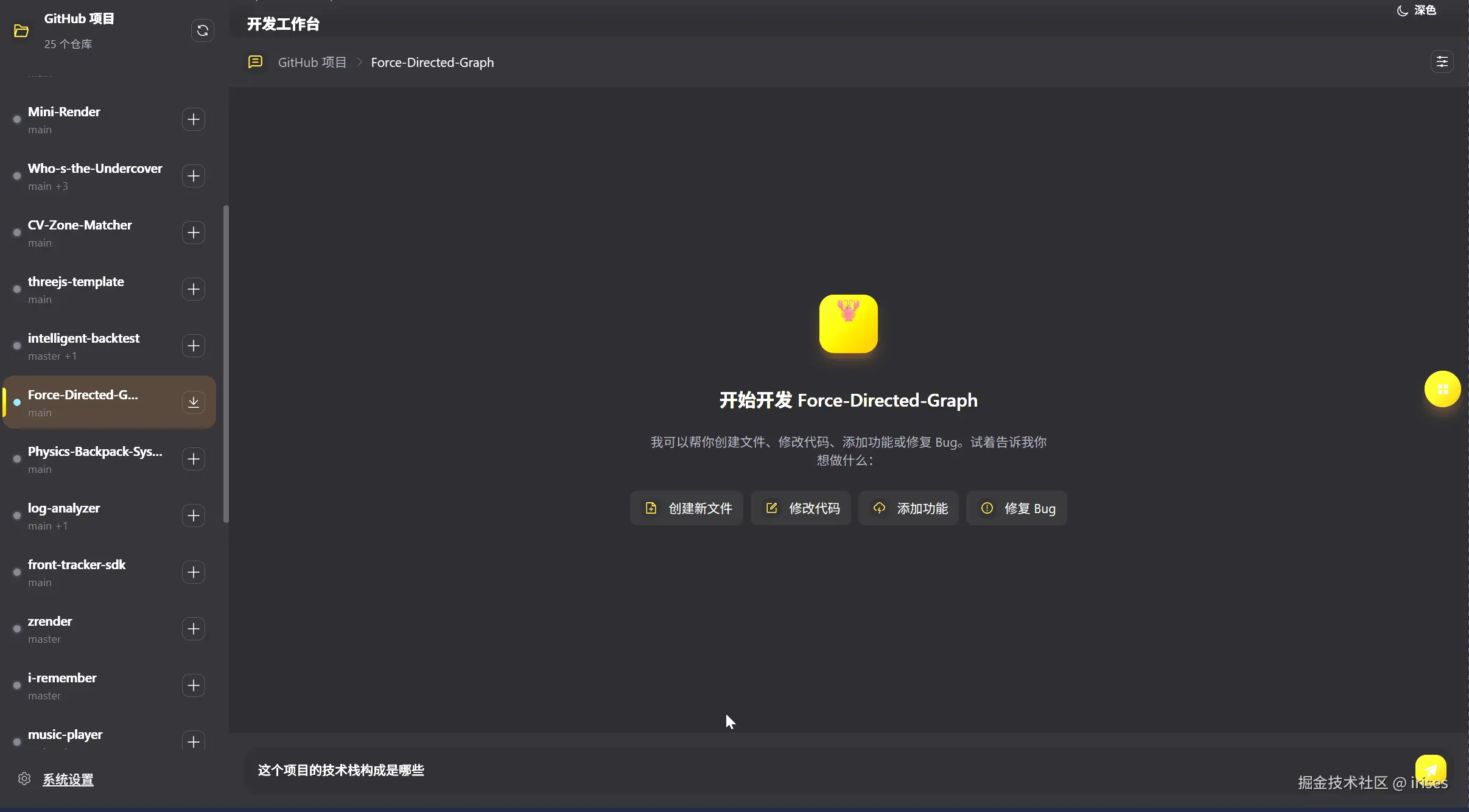This screenshot has height=812, width=1469.
Task: Click plus icon next to log-analyzer
Action: pos(194,516)
